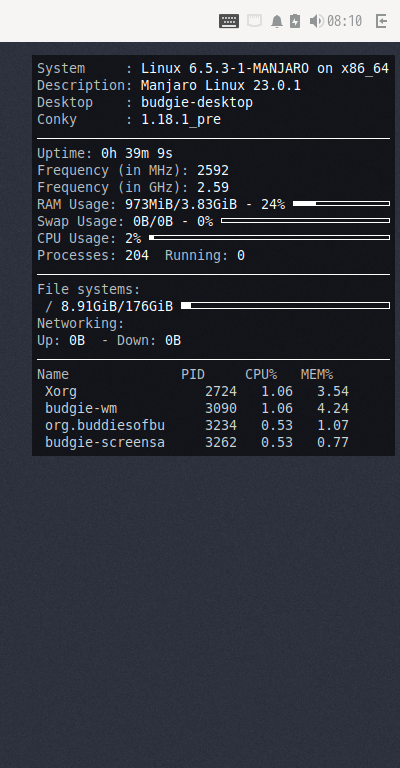Click the Manjaro Linux 23.0.1 description text
This screenshot has height=768, width=400.
(221, 85)
